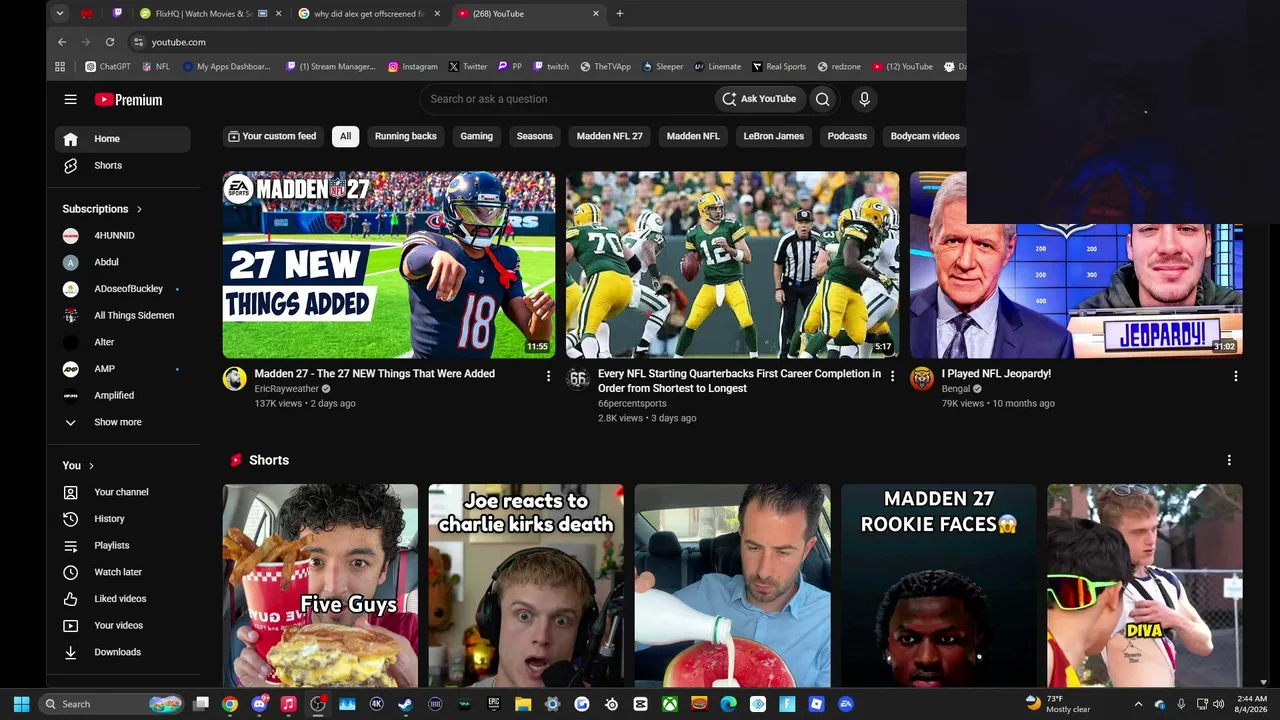Screen dimensions: 1280x720
Task: Open Shorts in the sidebar
Action: coord(122,165)
